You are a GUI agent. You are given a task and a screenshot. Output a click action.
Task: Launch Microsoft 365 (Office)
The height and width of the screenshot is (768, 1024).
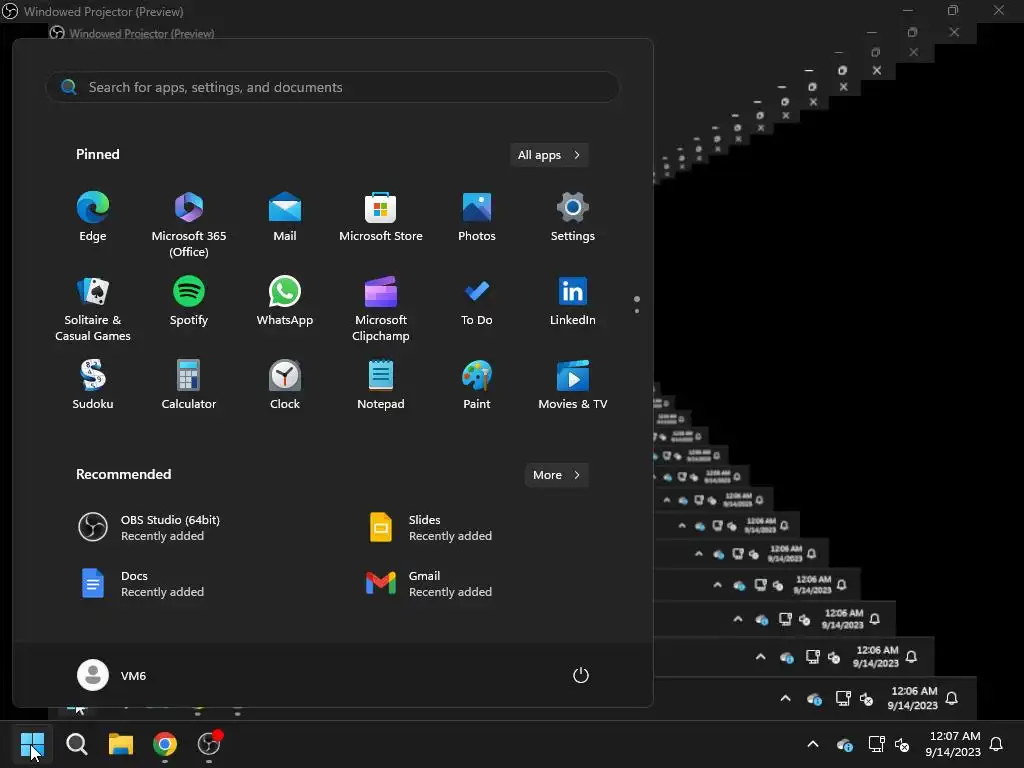[189, 224]
